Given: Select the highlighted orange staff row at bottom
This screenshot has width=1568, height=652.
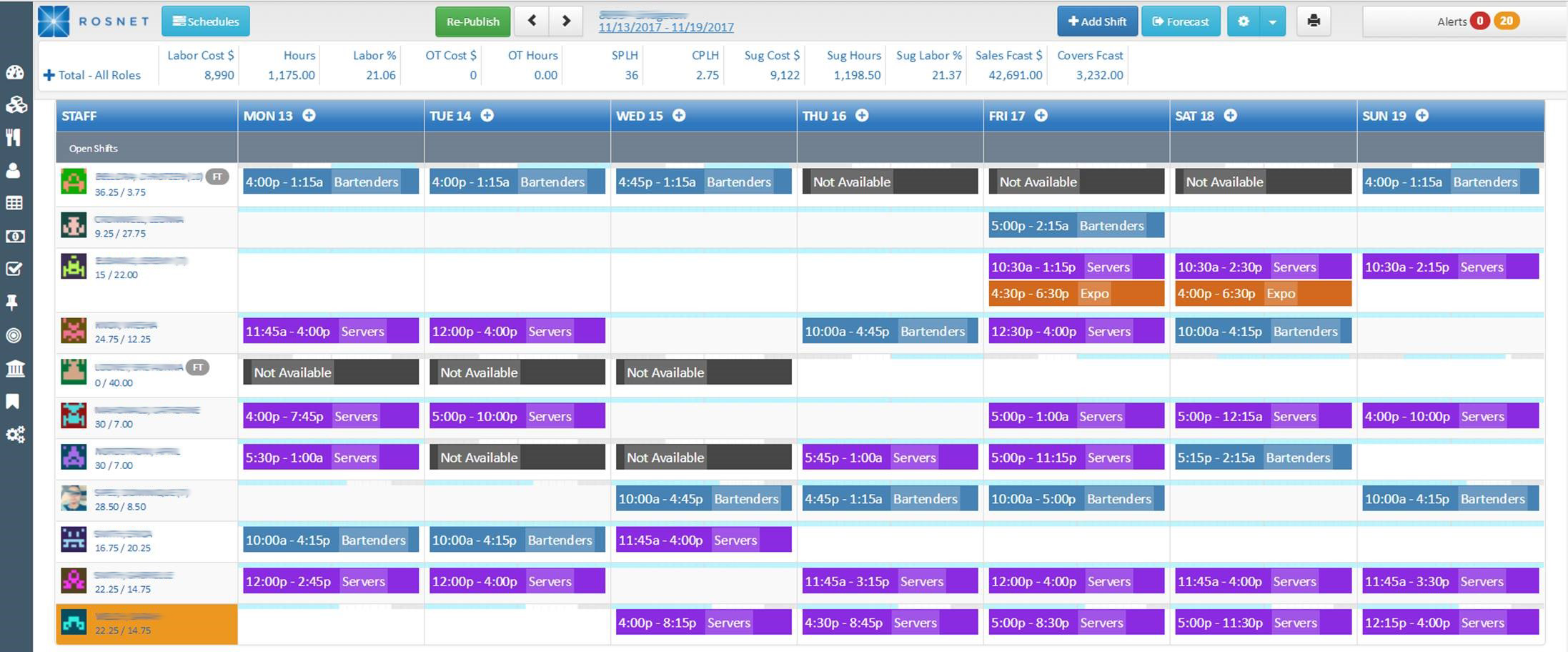Looking at the screenshot, I should 147,624.
